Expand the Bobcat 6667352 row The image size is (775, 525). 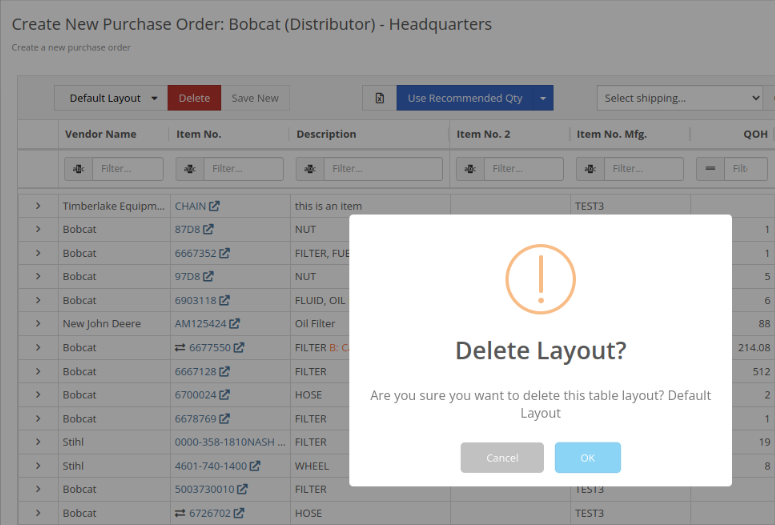pyautogui.click(x=38, y=253)
